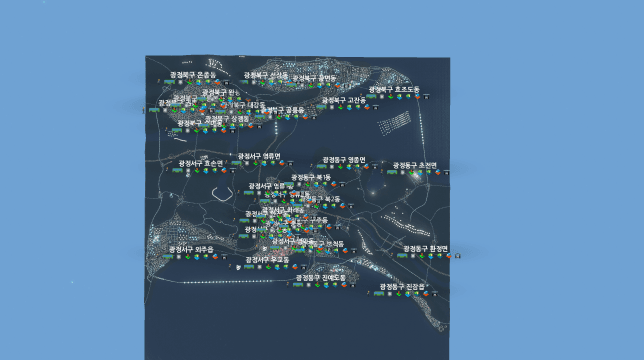Click gray square icon under 광정동구 진장읍

tap(390, 294)
